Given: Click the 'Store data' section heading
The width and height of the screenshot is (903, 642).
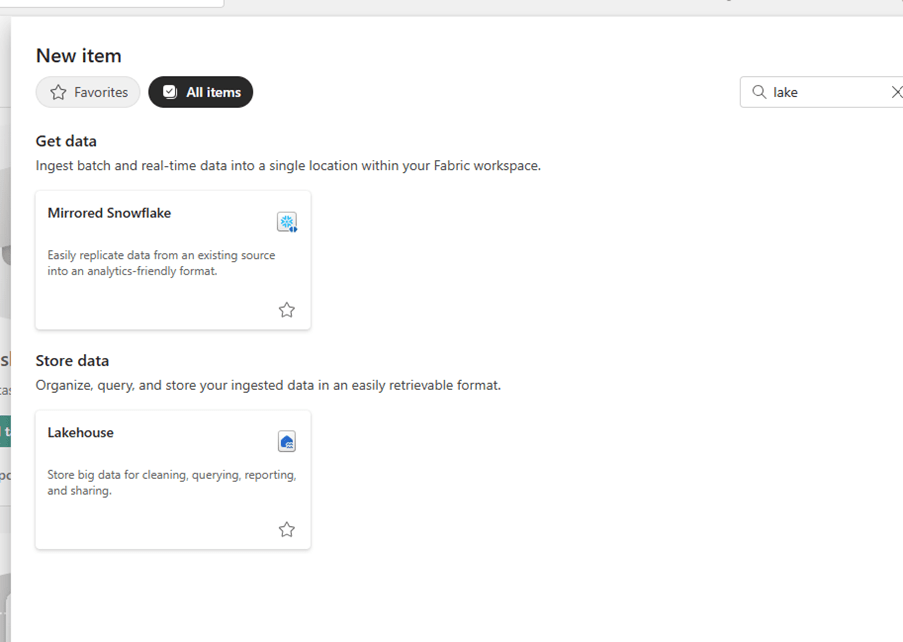Looking at the screenshot, I should tap(72, 361).
